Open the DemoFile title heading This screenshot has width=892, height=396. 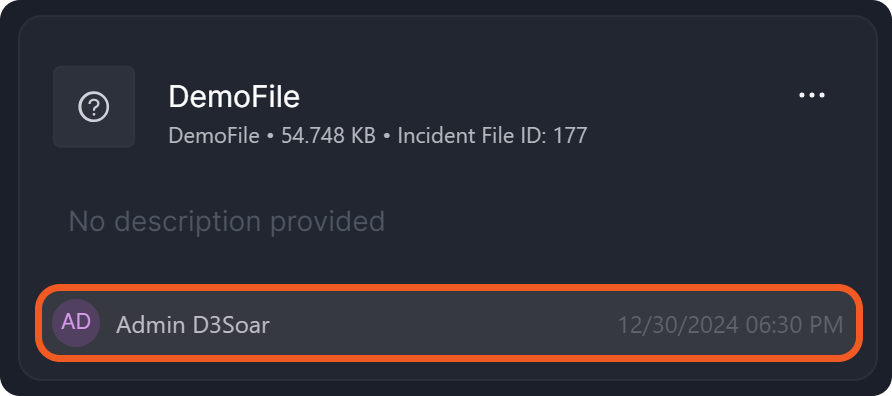pyautogui.click(x=234, y=97)
